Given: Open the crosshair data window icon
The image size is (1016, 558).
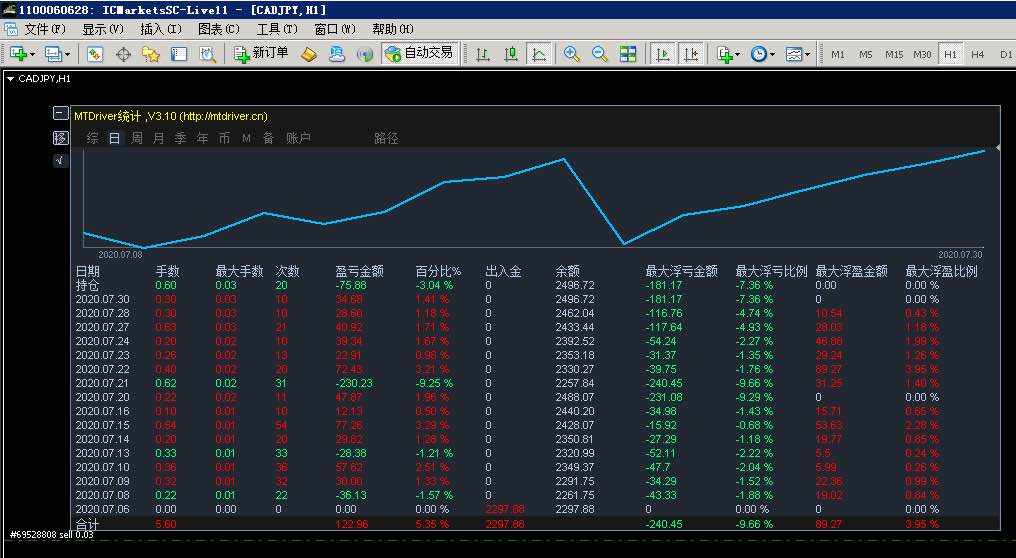Looking at the screenshot, I should click(124, 54).
